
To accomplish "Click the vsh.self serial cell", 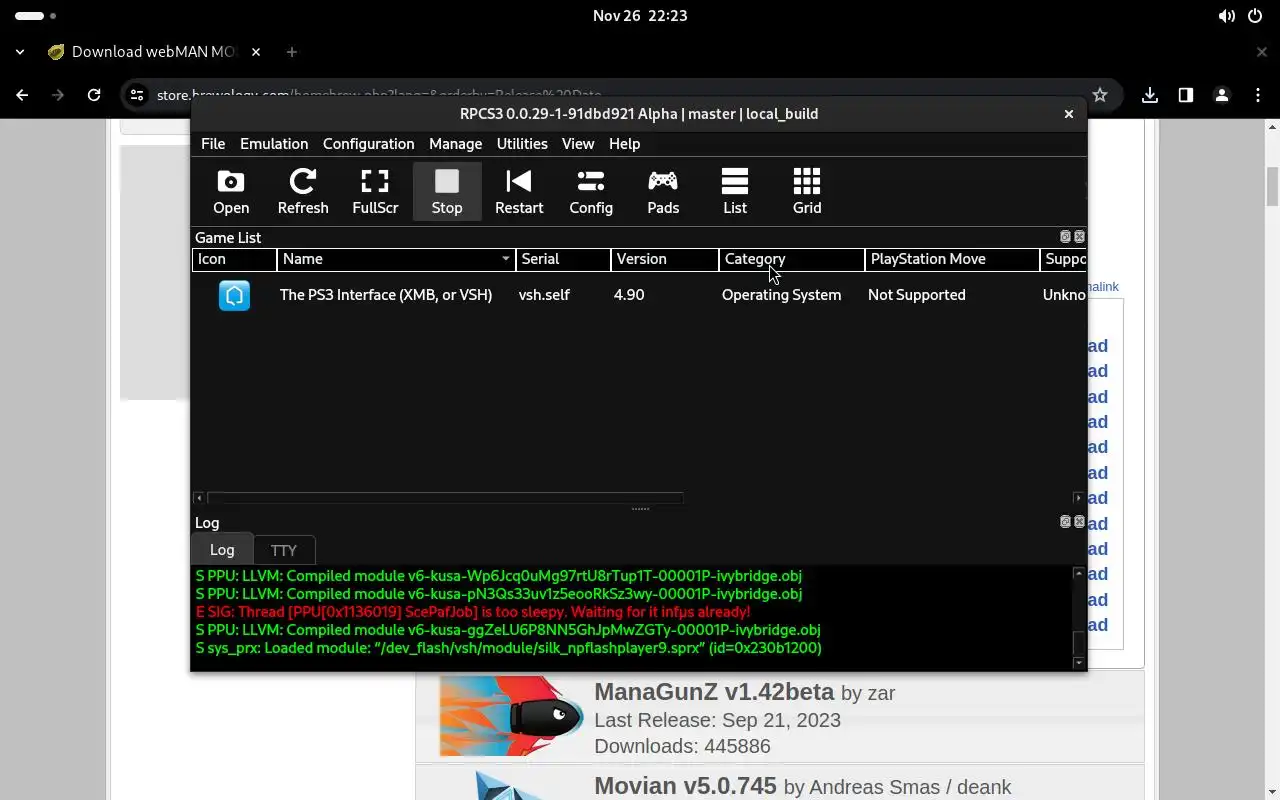I will pyautogui.click(x=544, y=295).
